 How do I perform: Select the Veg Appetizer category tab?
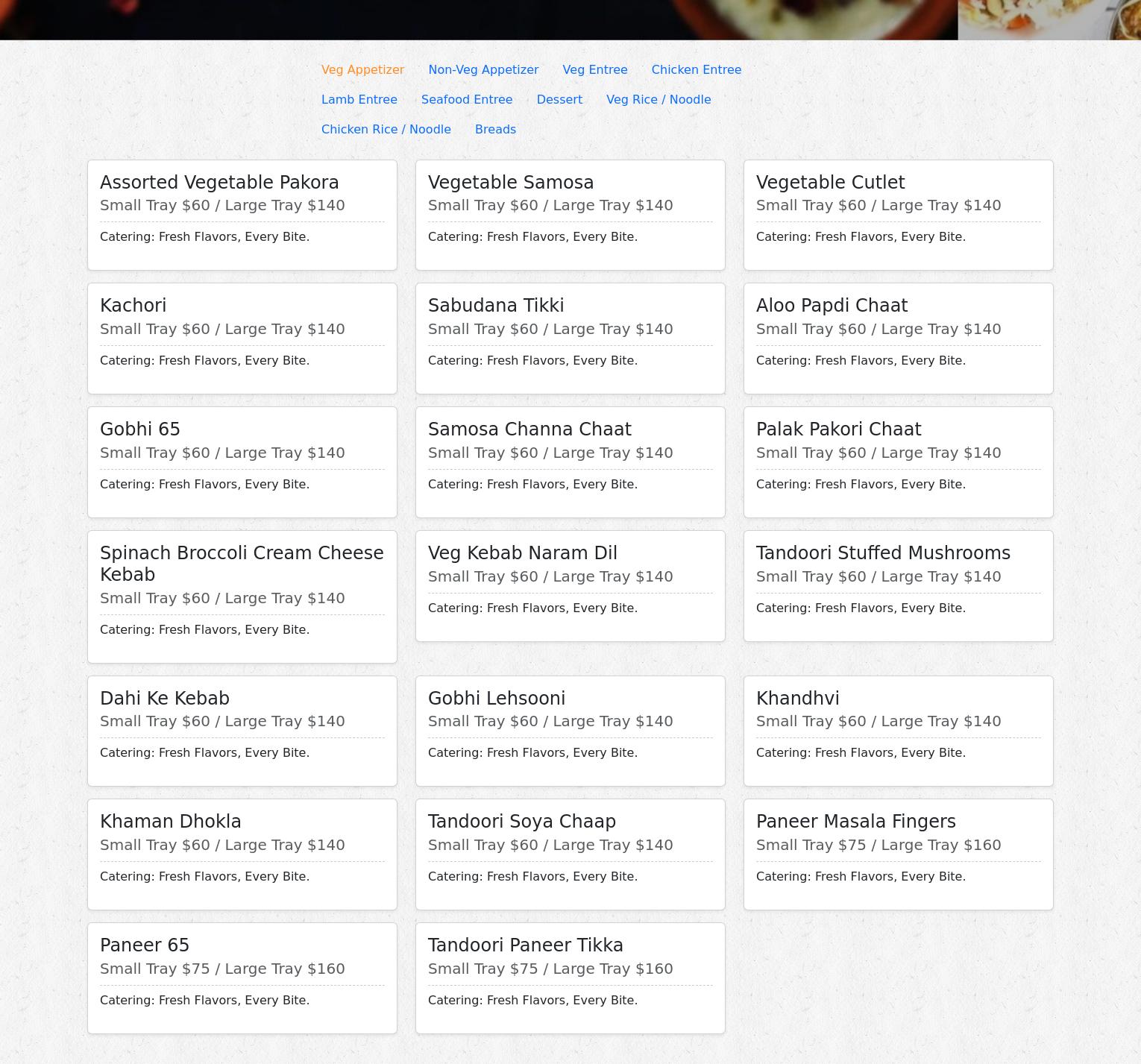coord(362,69)
